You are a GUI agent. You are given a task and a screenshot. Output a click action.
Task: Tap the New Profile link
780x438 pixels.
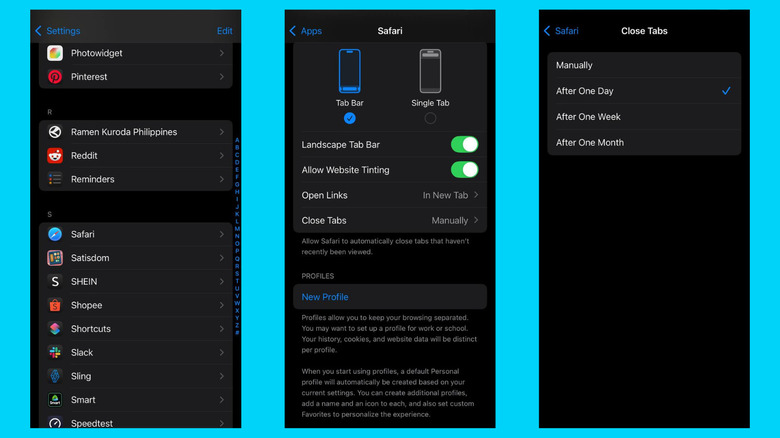(325, 297)
